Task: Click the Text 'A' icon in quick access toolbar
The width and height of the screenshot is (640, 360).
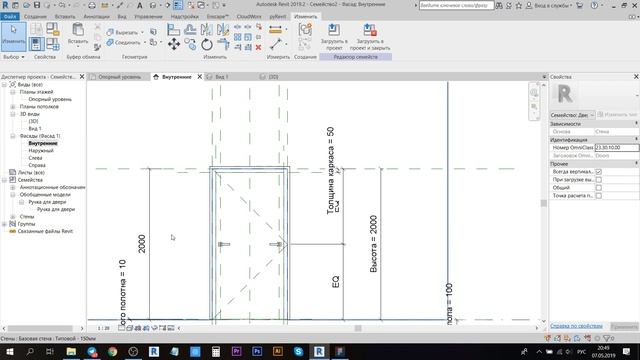Action: click(x=140, y=5)
